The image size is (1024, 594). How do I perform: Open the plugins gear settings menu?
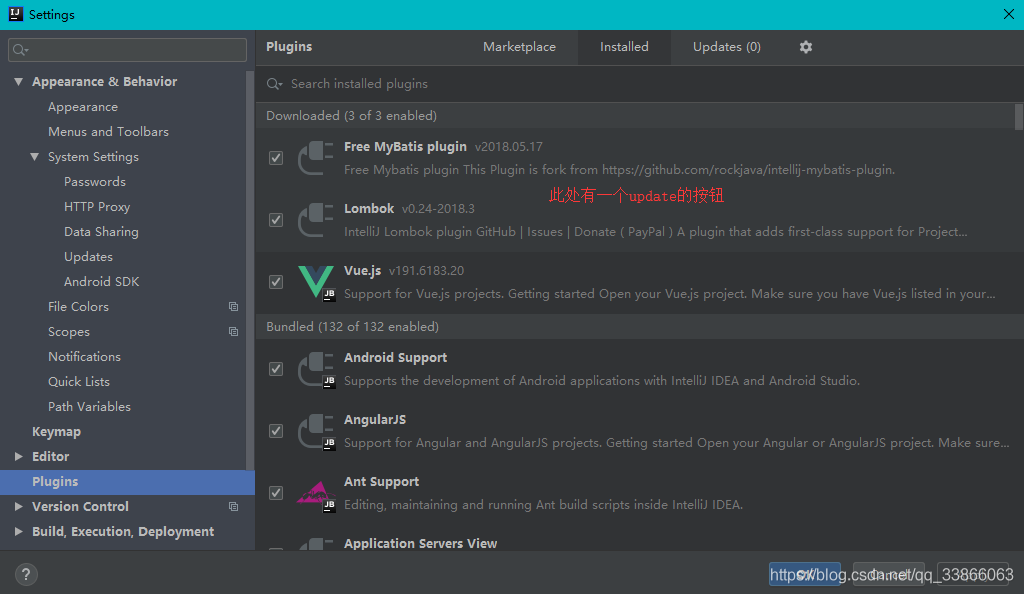(806, 47)
